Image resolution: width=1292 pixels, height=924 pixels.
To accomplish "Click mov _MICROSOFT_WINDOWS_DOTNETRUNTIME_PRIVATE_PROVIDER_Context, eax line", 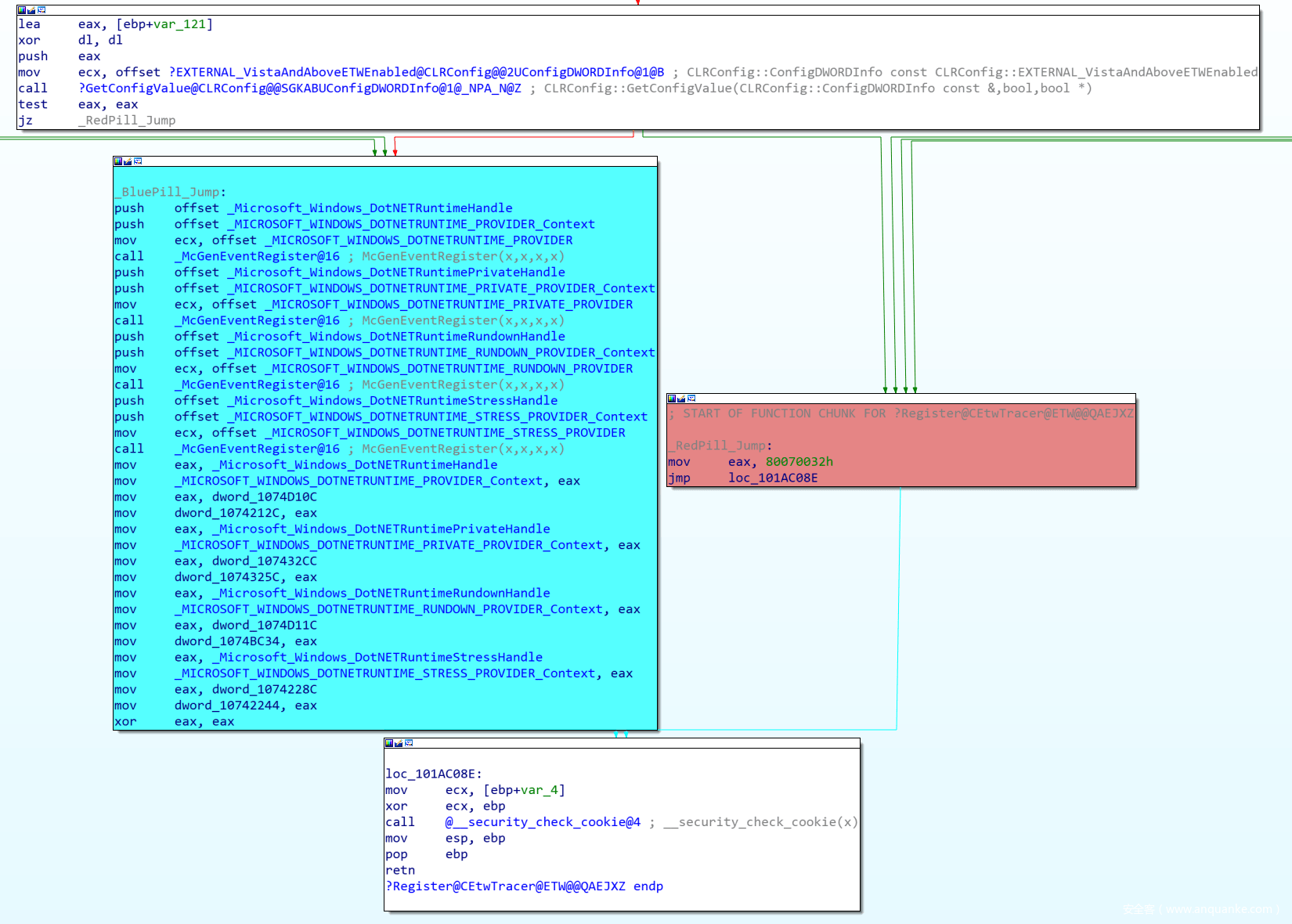I will 377,545.
